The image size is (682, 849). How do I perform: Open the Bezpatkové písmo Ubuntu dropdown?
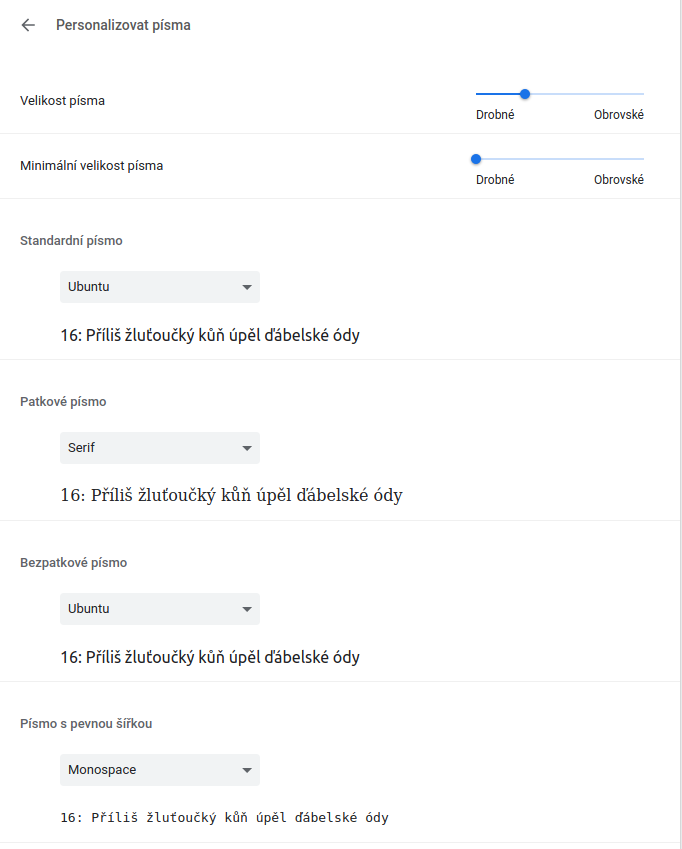click(x=160, y=609)
